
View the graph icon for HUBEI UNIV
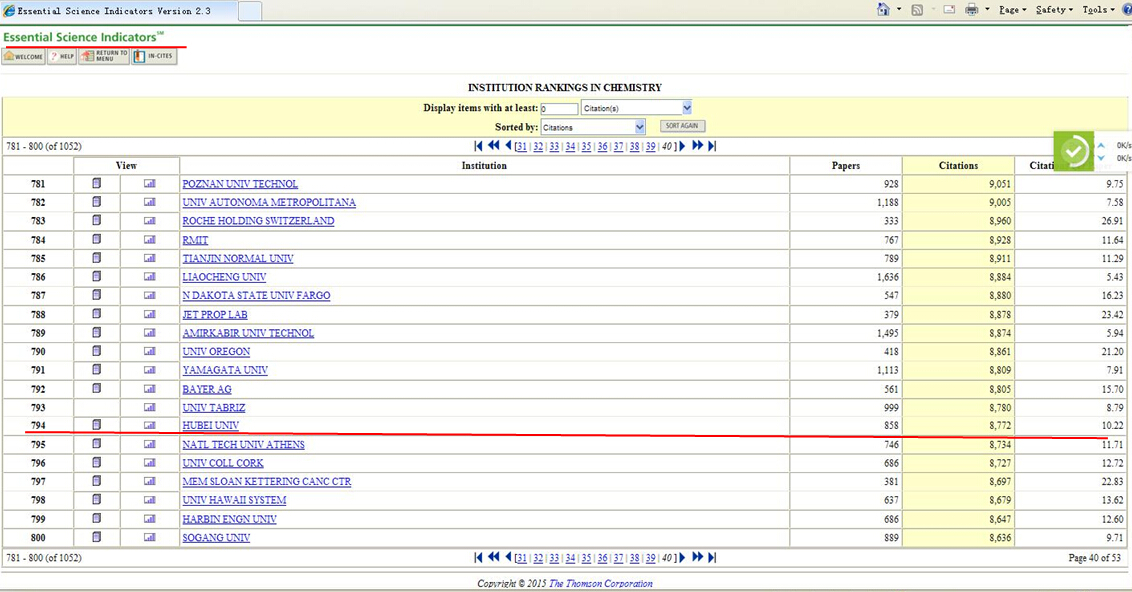pyautogui.click(x=149, y=425)
